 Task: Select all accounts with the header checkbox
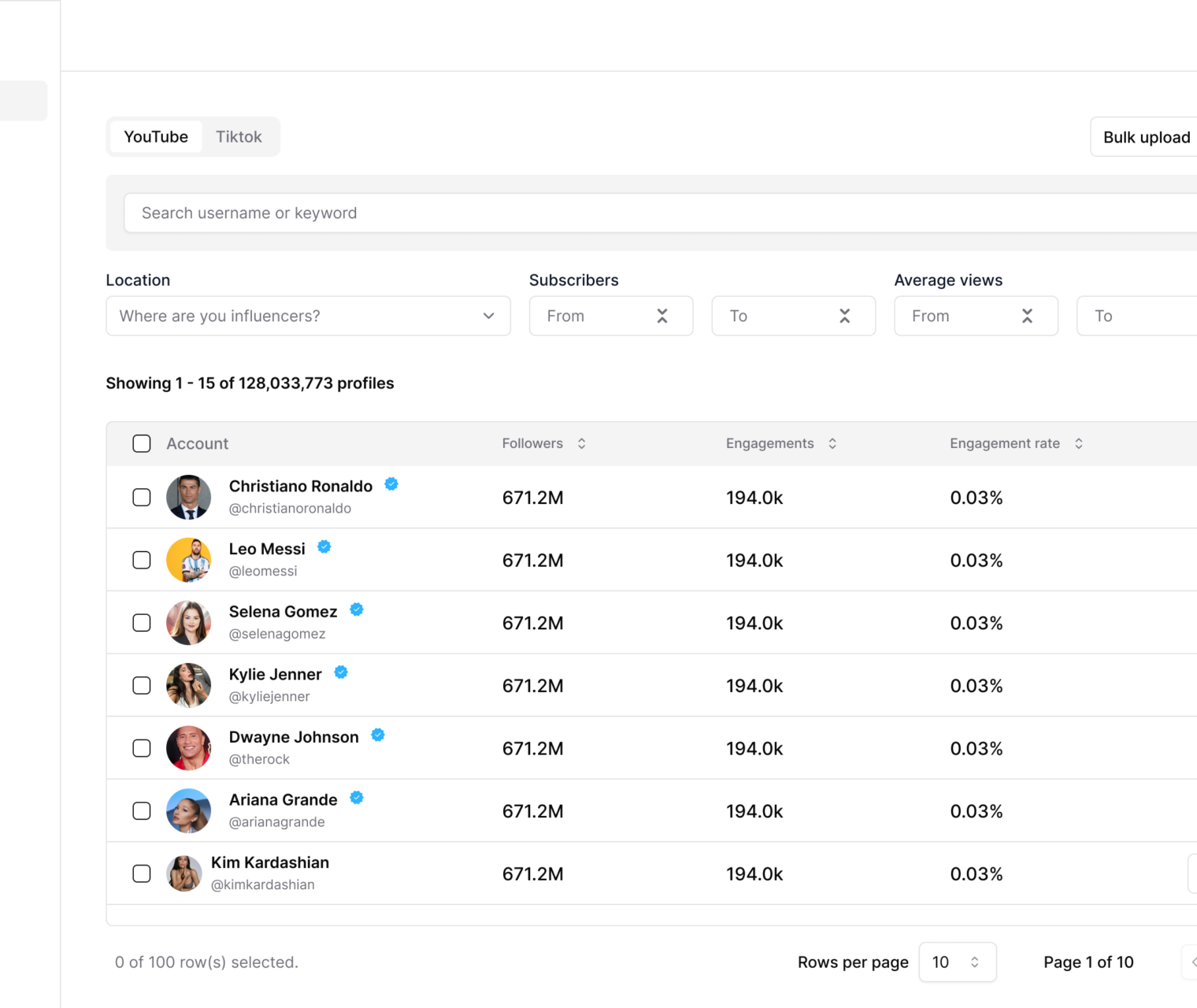pyautogui.click(x=142, y=444)
